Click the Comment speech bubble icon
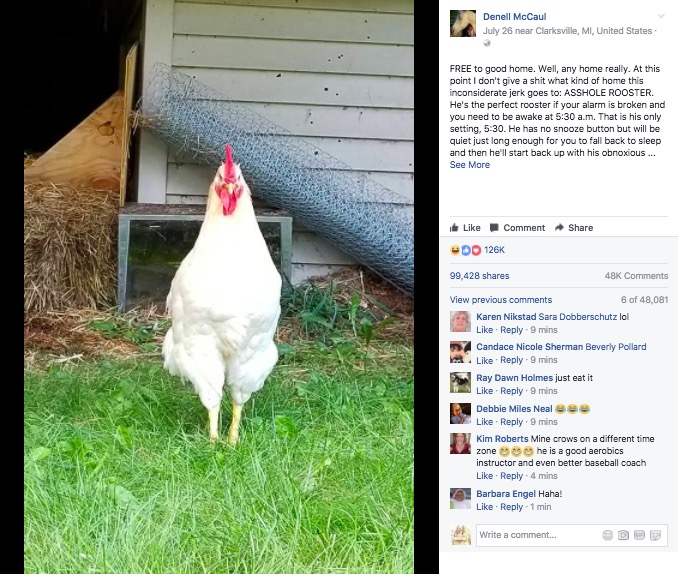678x574 pixels. pyautogui.click(x=494, y=228)
